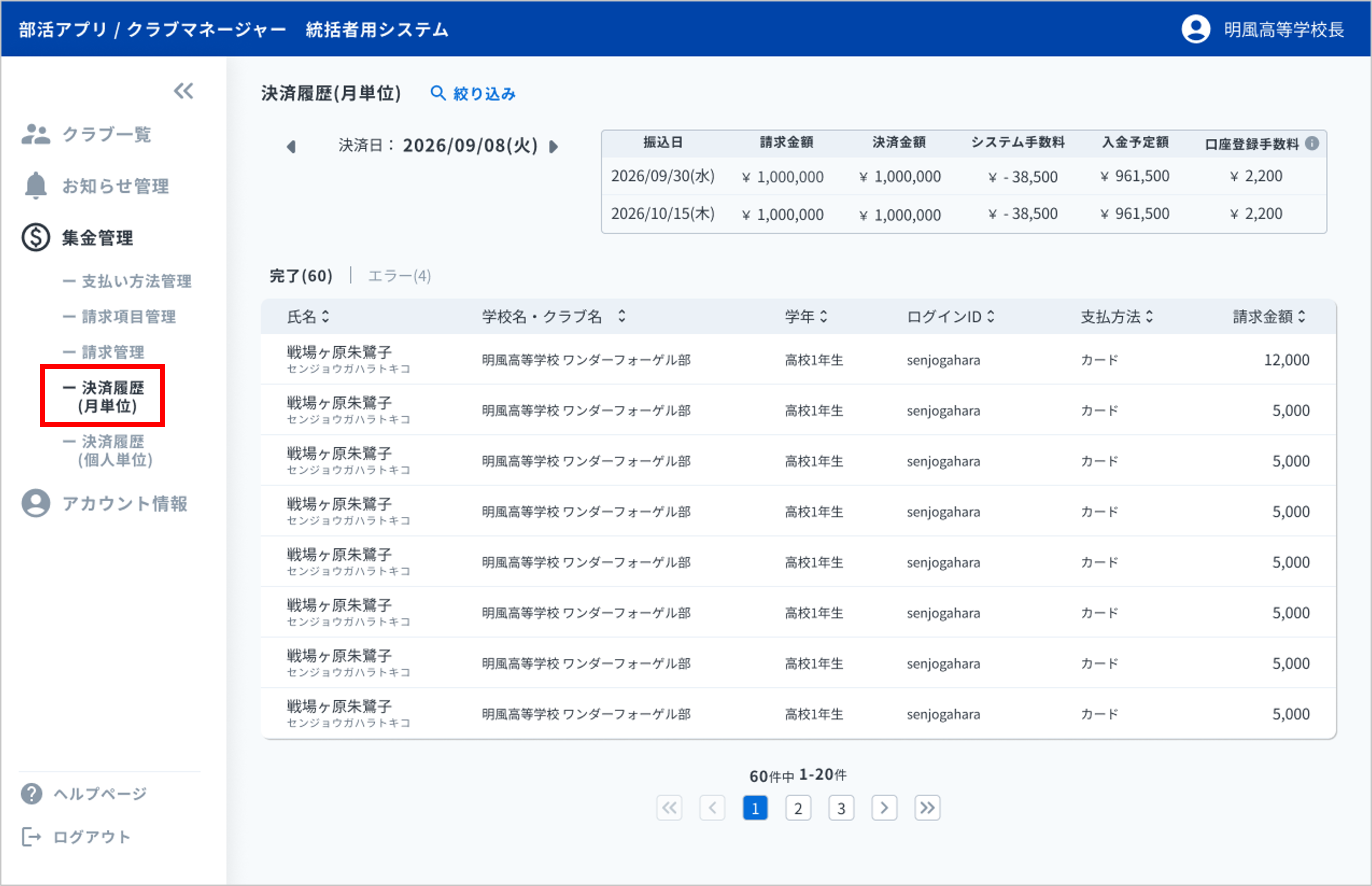Screen dimensions: 1372x886
Task: Click the アカウント情報 person icon
Action: (36, 504)
